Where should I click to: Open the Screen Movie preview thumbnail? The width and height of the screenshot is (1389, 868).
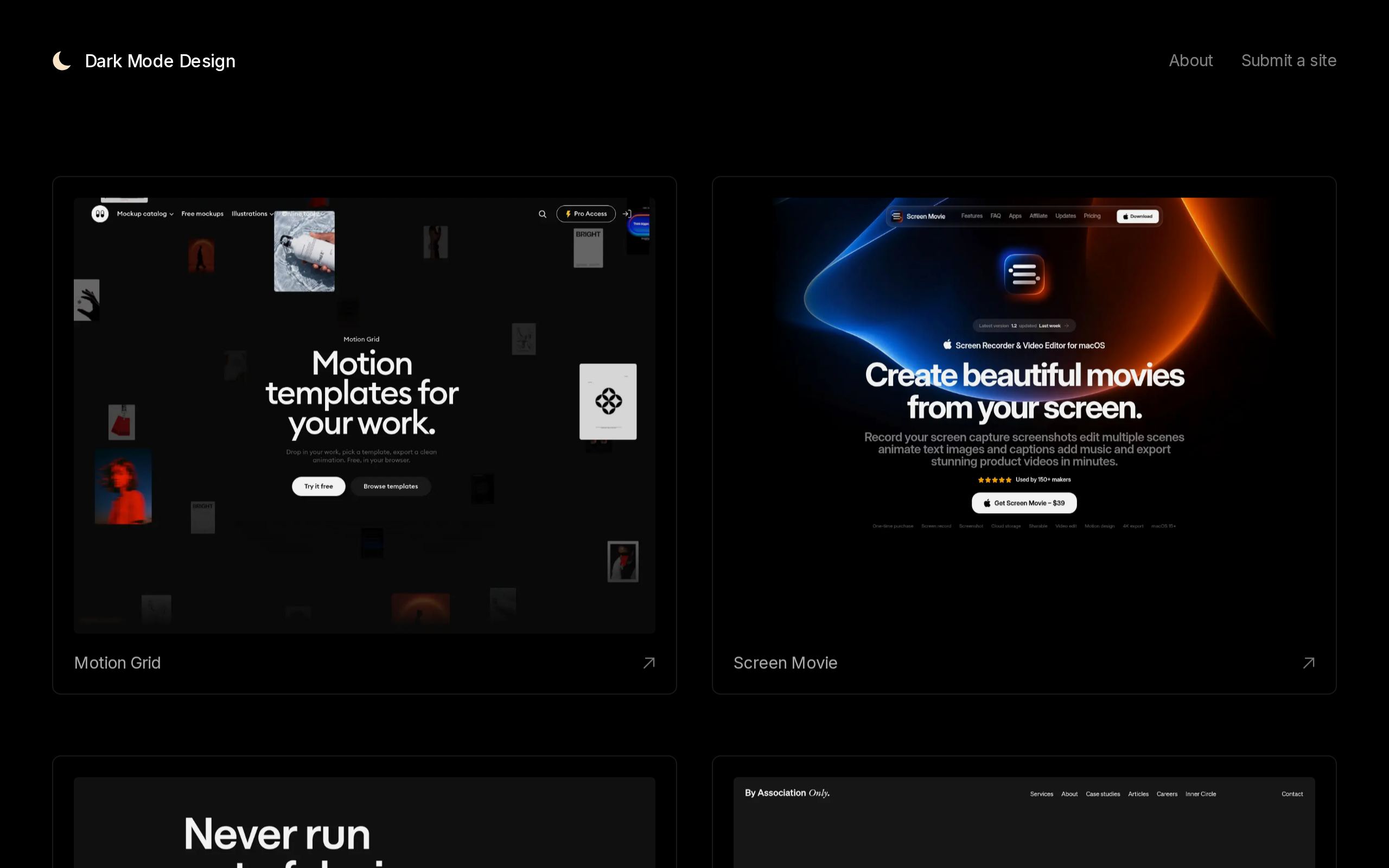(1024, 416)
